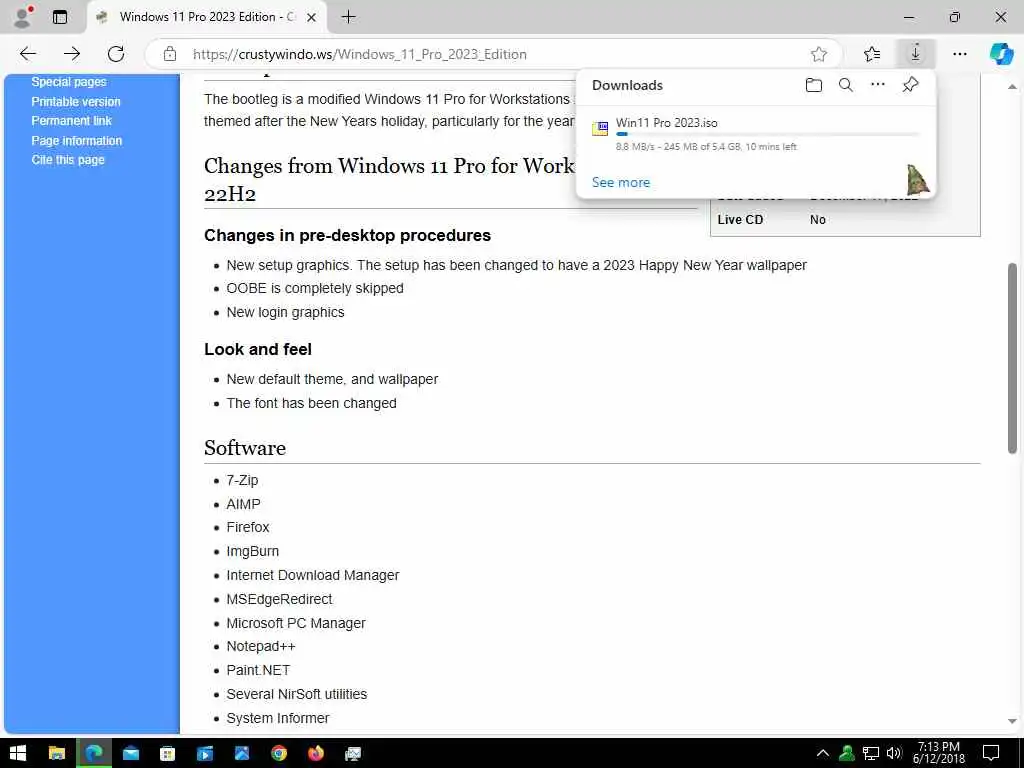Open the Copilot sidebar icon

click(x=1001, y=54)
